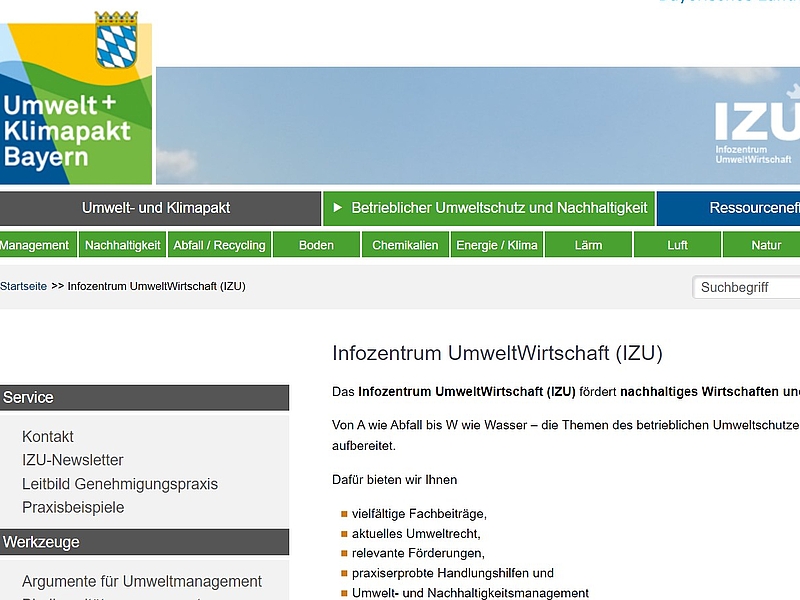This screenshot has height=600, width=800.
Task: Select the Abfall / Recycling menu item
Action: 219,245
